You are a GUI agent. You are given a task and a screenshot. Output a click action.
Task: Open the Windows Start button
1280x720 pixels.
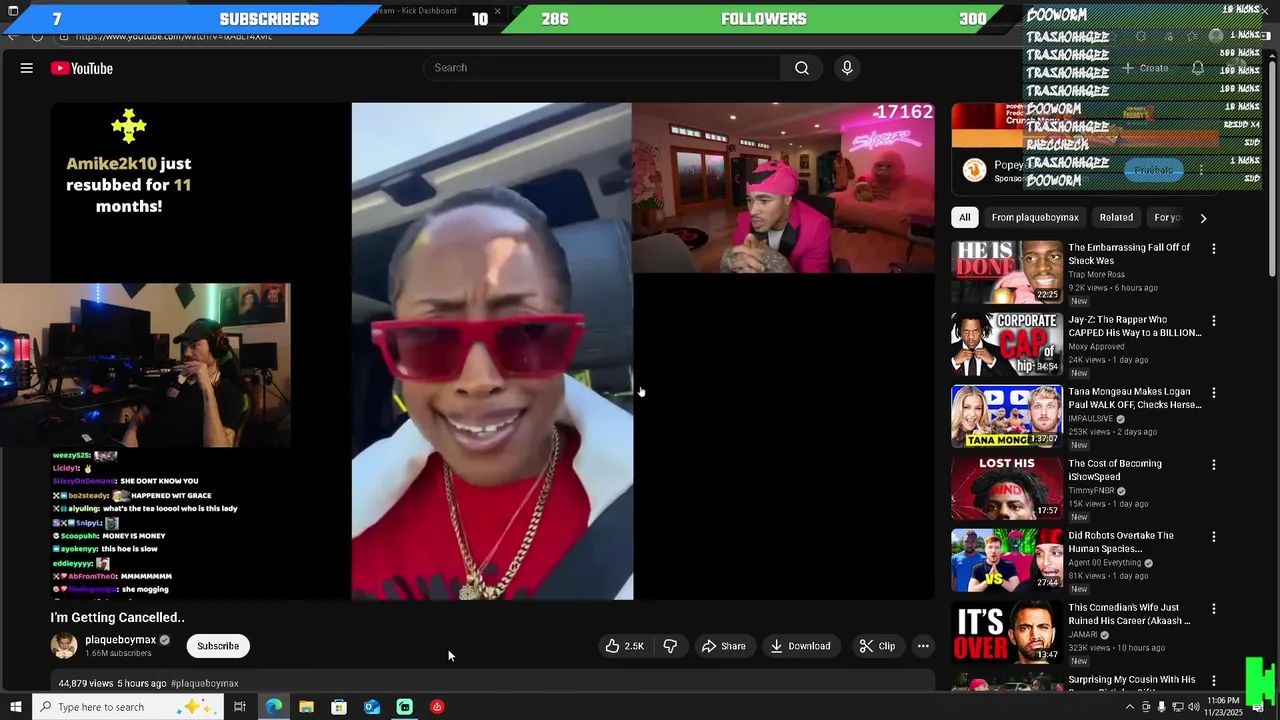[x=15, y=707]
